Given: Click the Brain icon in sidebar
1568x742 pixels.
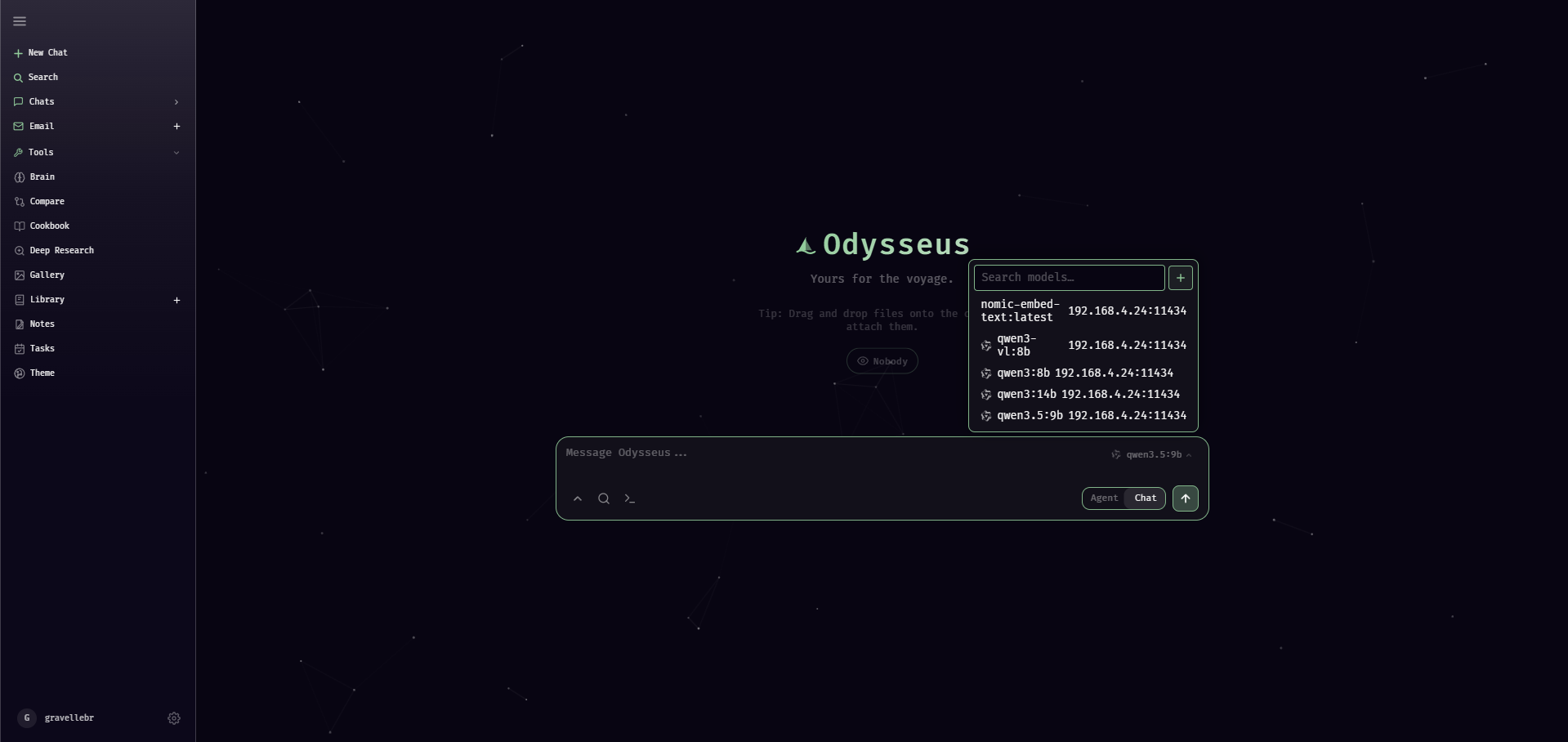Looking at the screenshot, I should point(20,177).
